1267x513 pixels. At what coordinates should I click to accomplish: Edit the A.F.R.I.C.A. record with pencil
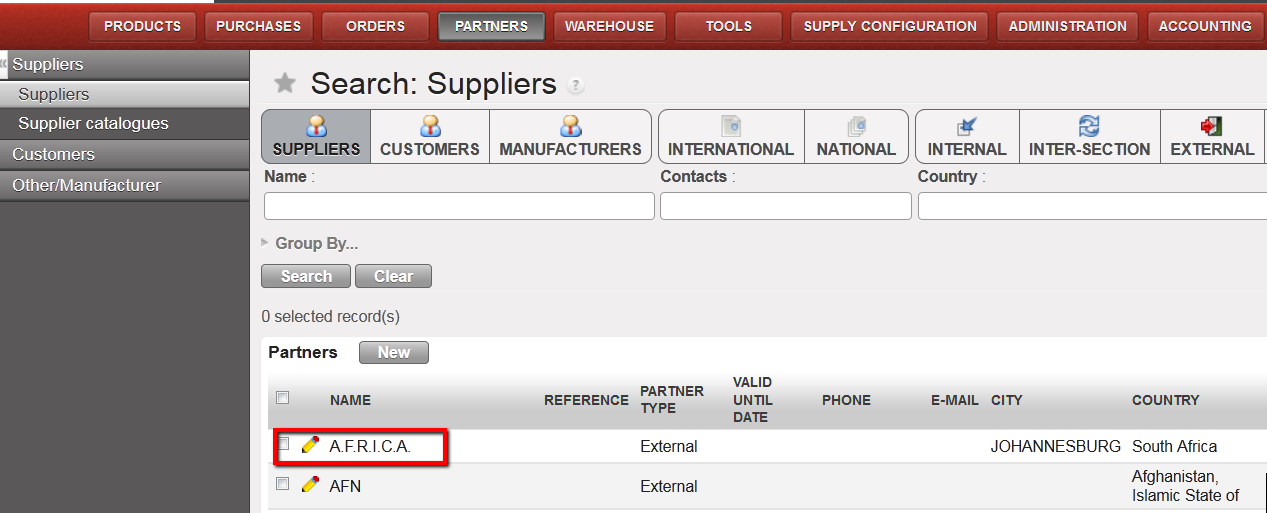tap(311, 445)
